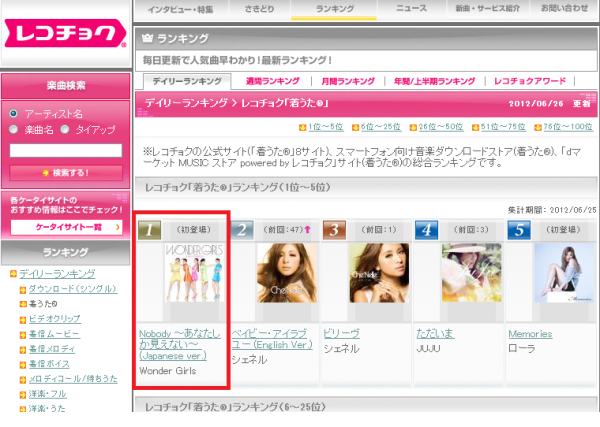The width and height of the screenshot is (600, 427).
Task: Click bullet icon beside ダウンロード(シングル)
Action: pos(23,290)
